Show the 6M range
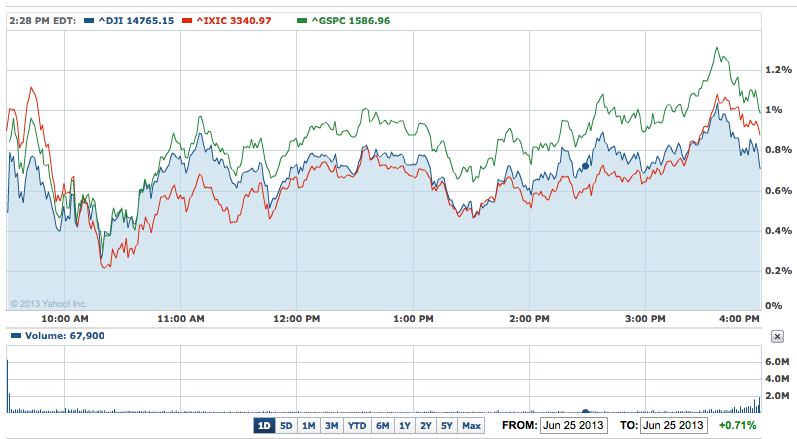 coord(382,426)
